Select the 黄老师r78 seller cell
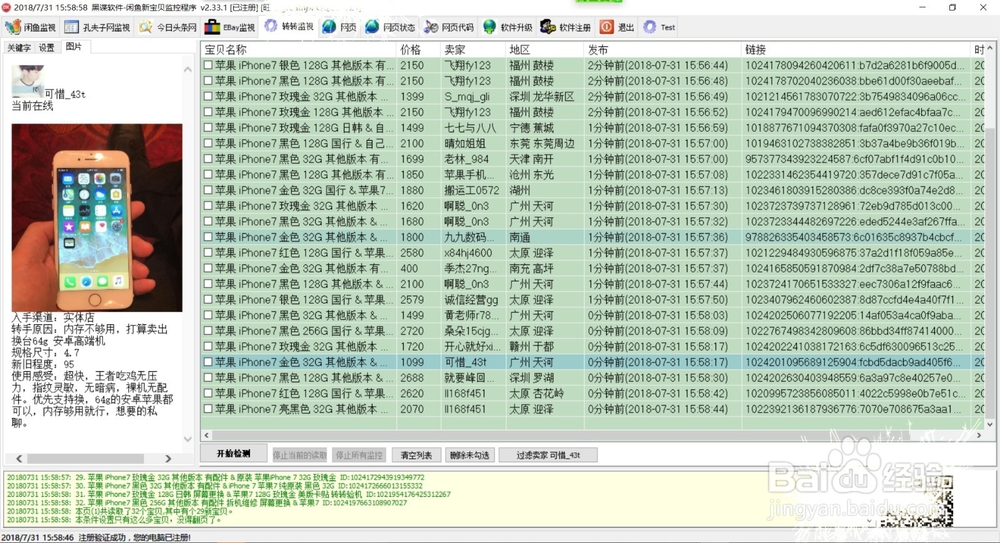Viewport: 1000px width, 543px height. [x=473, y=315]
